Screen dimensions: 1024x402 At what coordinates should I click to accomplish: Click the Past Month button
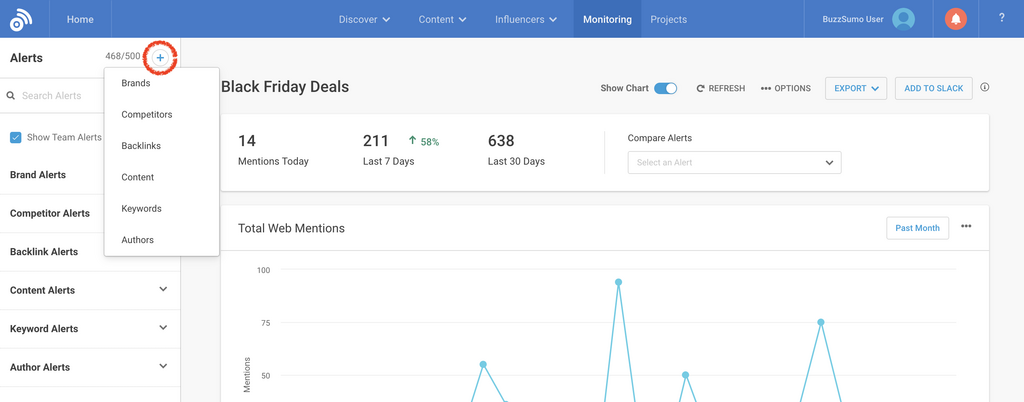pyautogui.click(x=917, y=228)
